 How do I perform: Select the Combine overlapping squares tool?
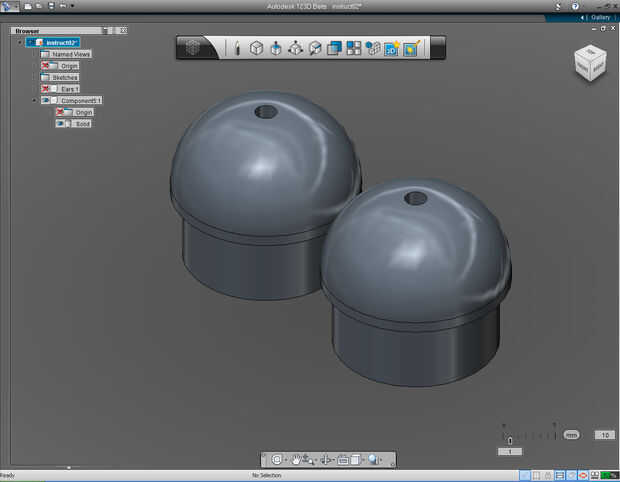(x=334, y=48)
